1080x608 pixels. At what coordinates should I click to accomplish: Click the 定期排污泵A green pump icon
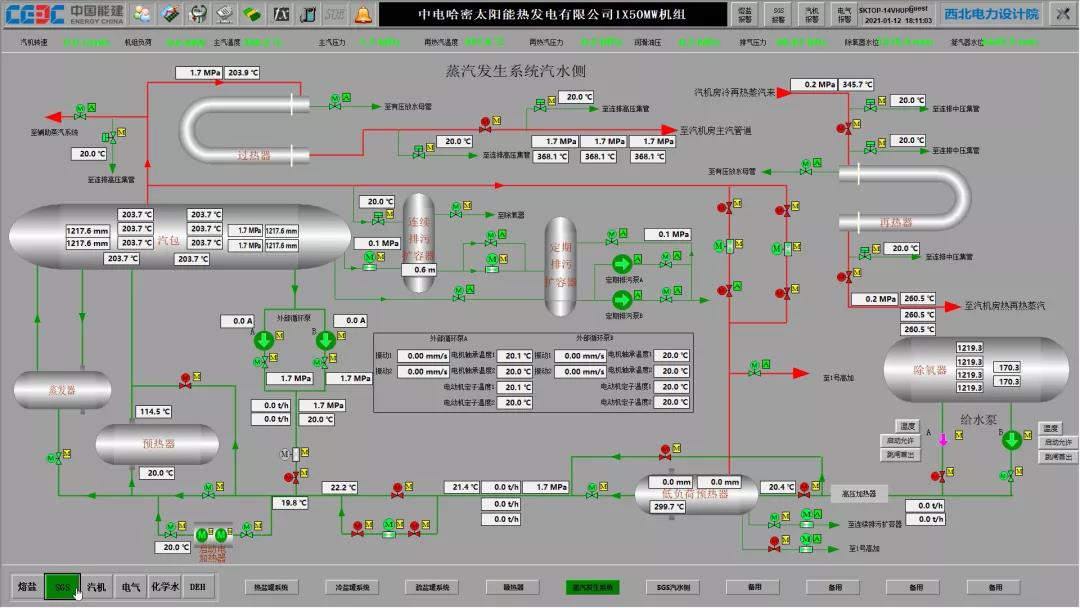[620, 264]
